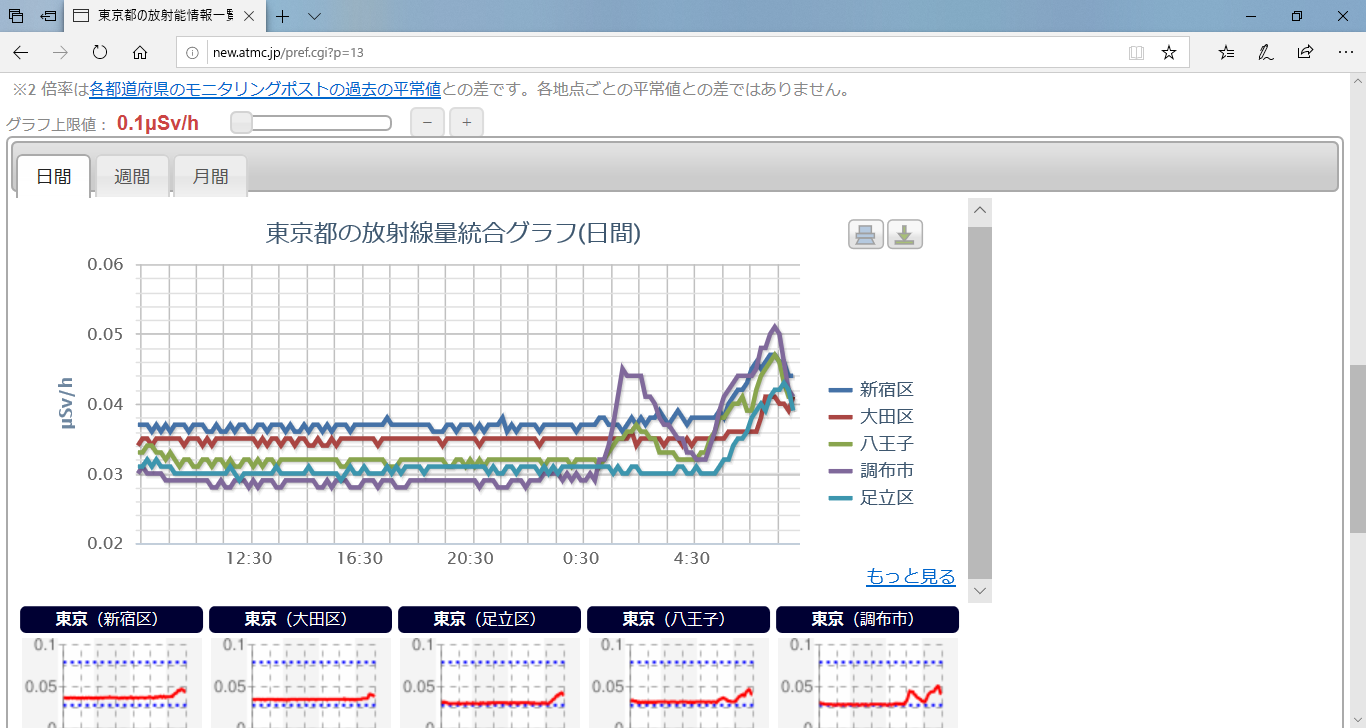Toggle 八王子 series in legend
The image size is (1366, 728).
(x=872, y=444)
